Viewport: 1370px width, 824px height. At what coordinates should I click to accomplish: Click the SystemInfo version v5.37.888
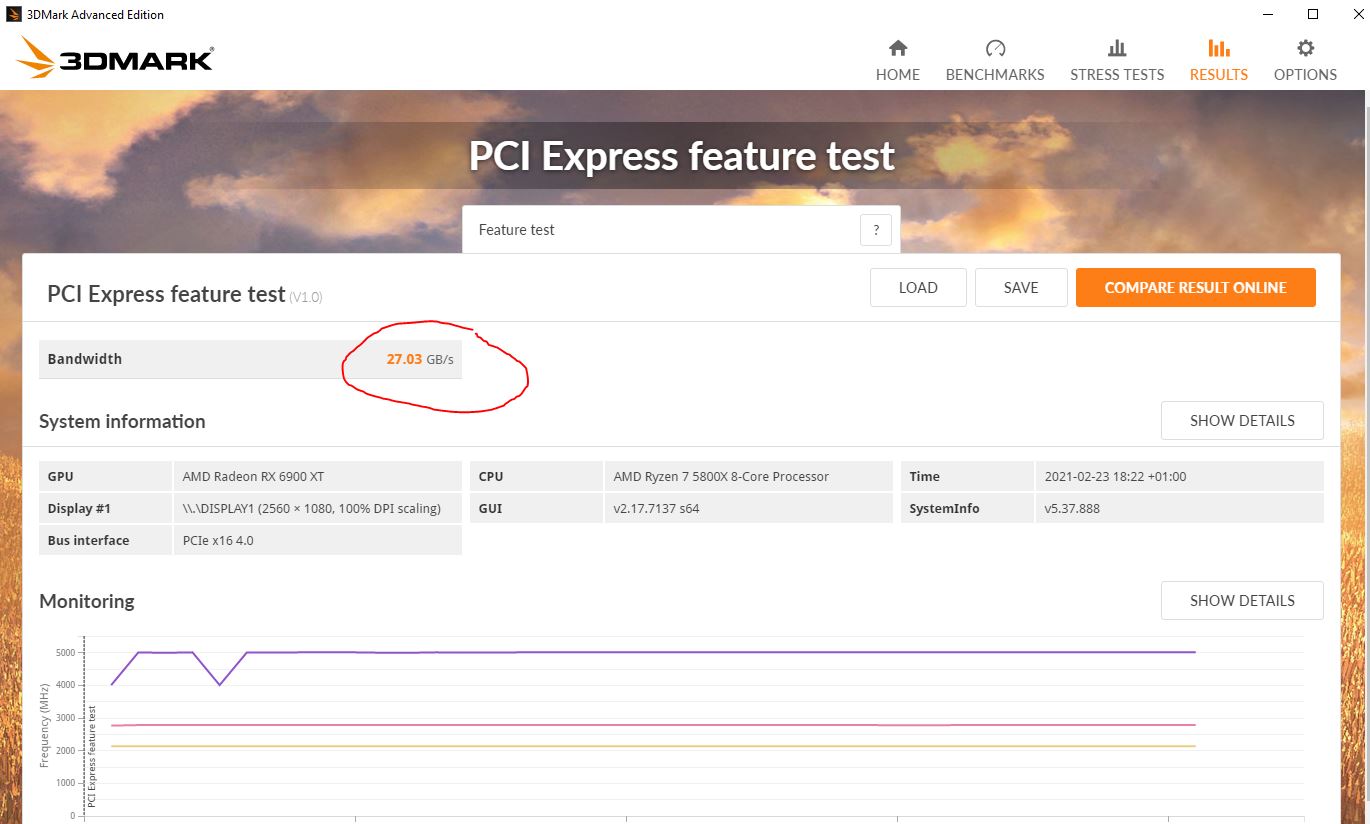(1072, 508)
